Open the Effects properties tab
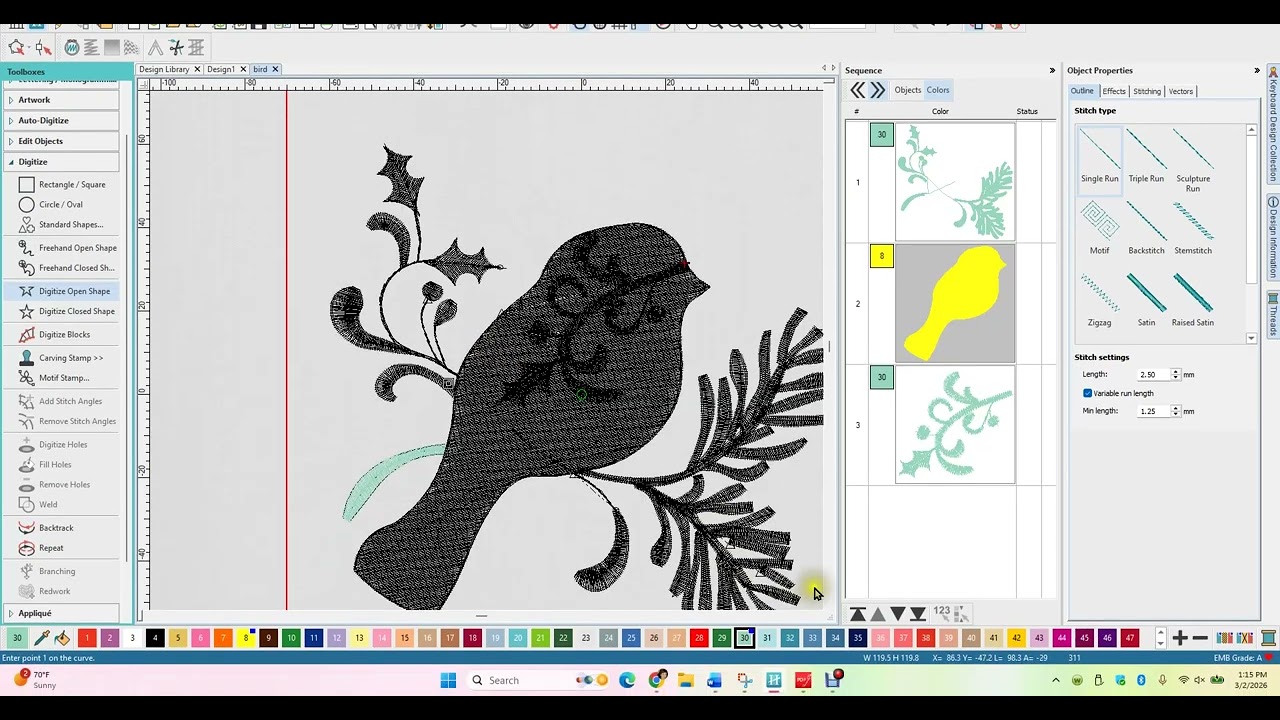1280x720 pixels. pyautogui.click(x=1114, y=91)
